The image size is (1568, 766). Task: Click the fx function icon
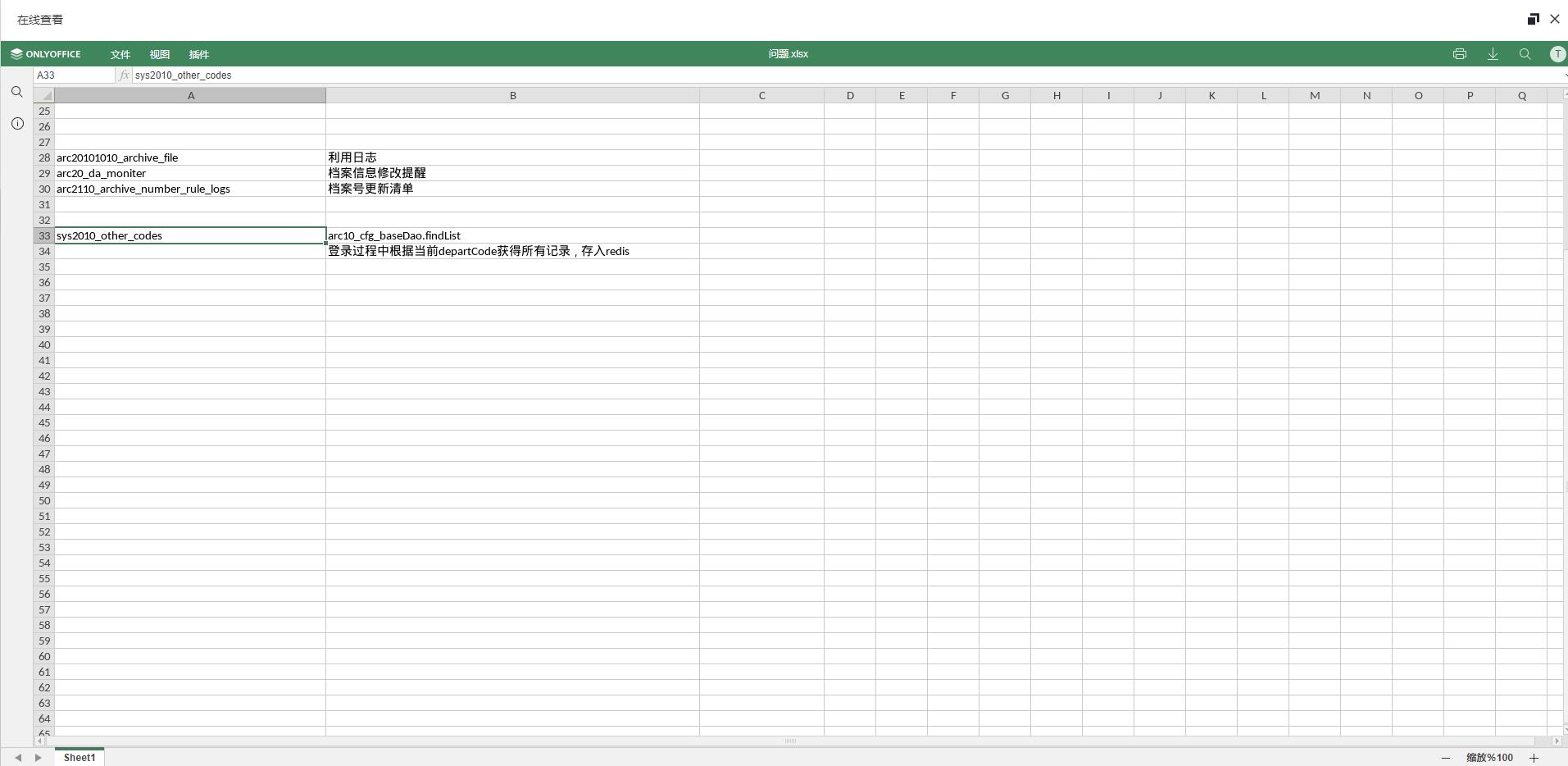tap(124, 75)
